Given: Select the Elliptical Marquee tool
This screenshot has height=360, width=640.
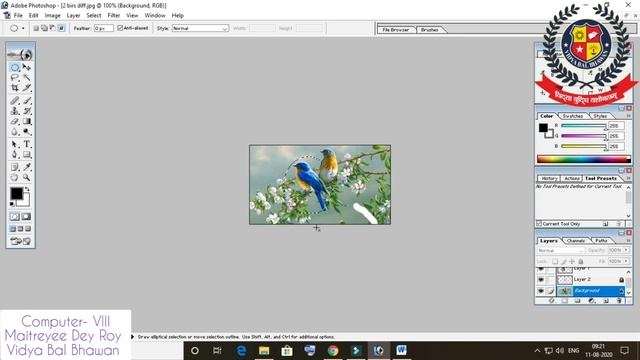Looking at the screenshot, I should coord(15,67).
